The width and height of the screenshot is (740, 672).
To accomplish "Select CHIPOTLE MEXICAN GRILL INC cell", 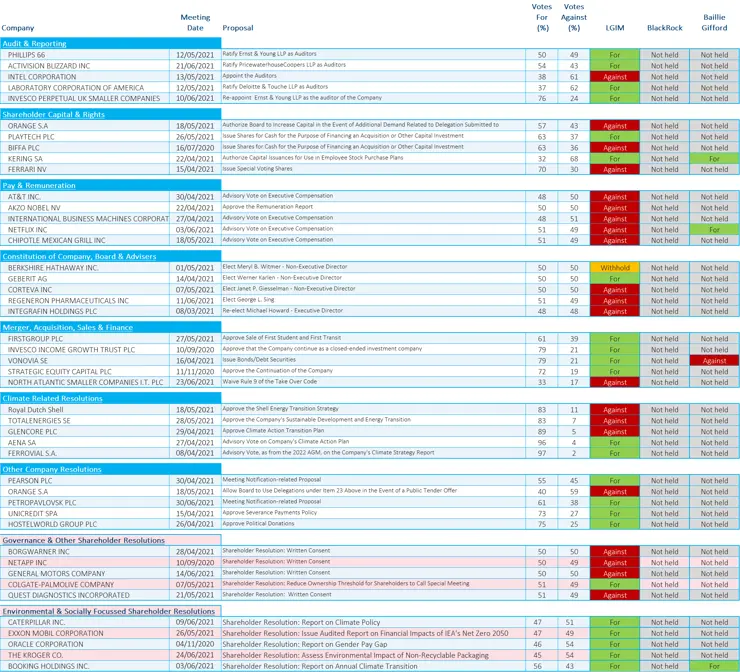I will tap(85, 240).
